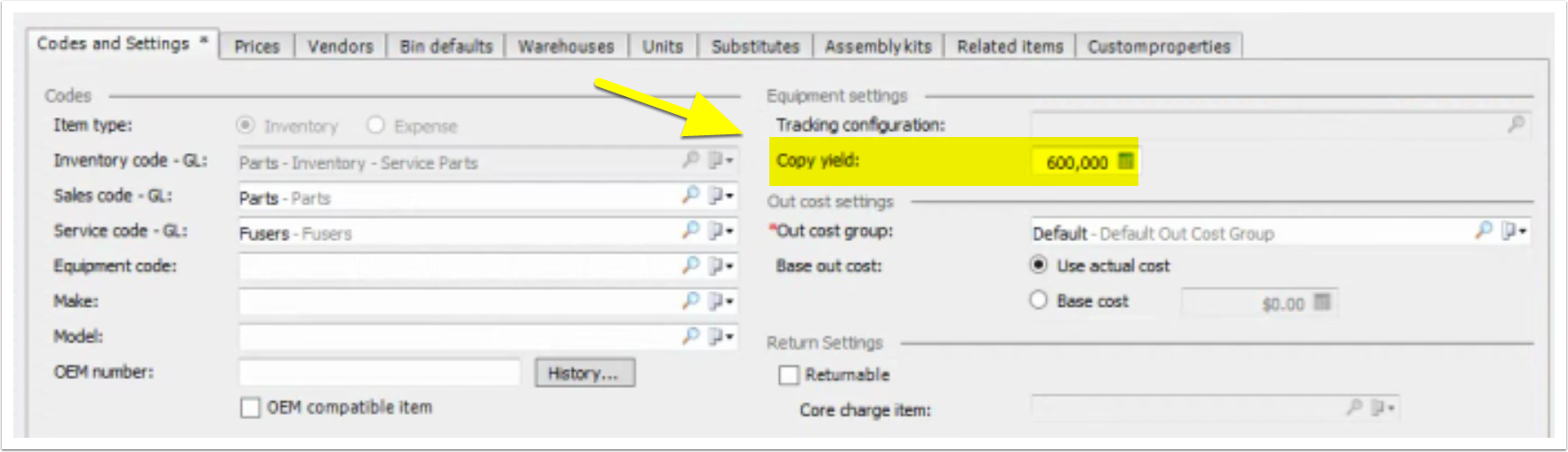The width and height of the screenshot is (1568, 452).
Task: Open the Assembly kits tab
Action: click(x=878, y=46)
